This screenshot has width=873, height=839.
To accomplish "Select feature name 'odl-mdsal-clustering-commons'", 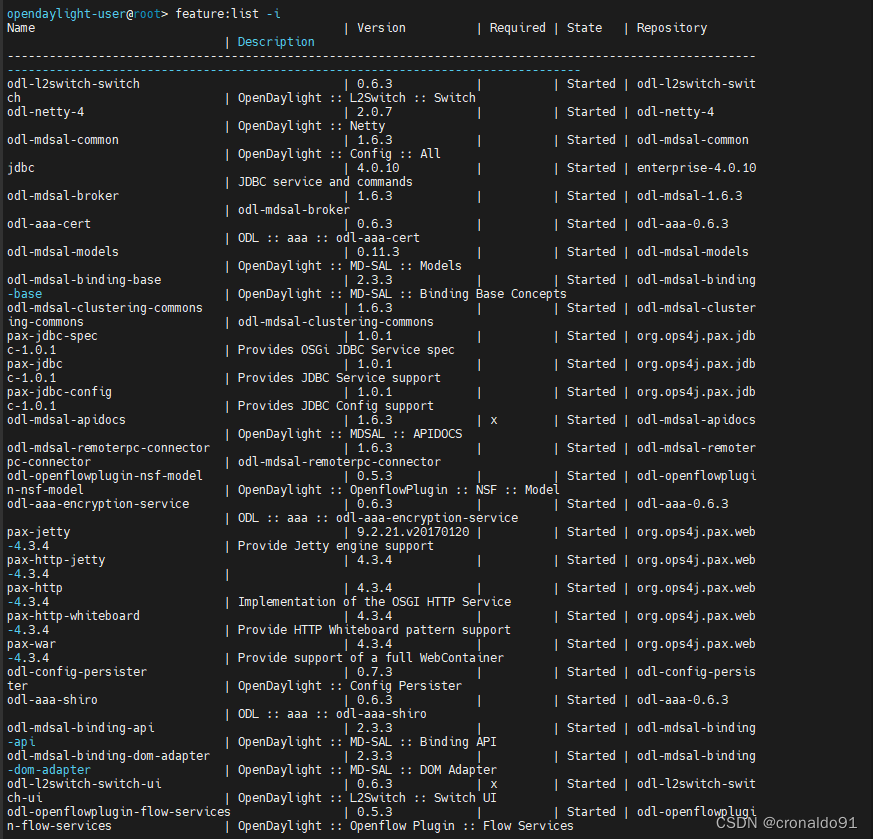I will click(105, 308).
